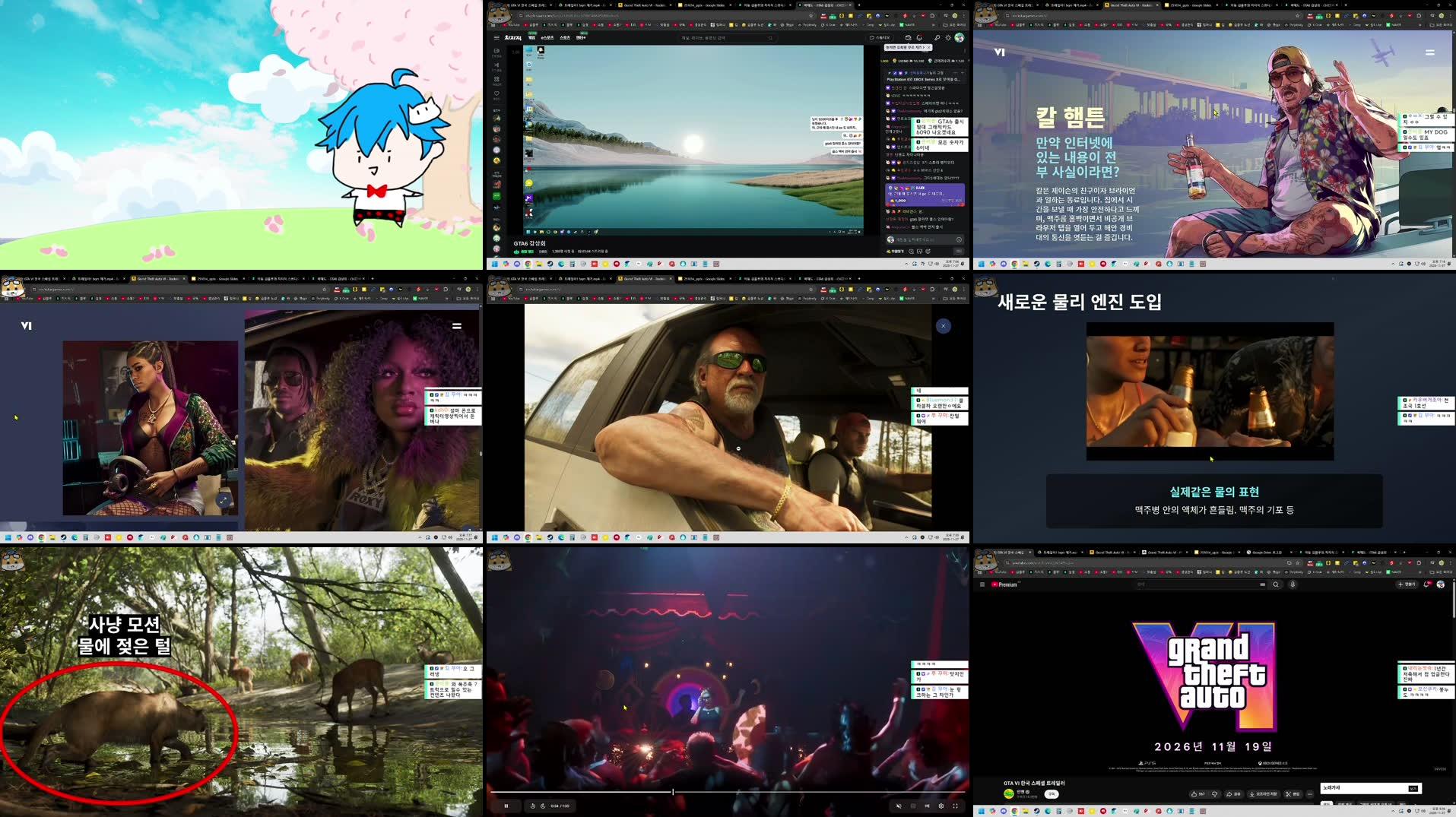Click the 스튜디오 button on Chzzk
1456x817 pixels.
click(880, 37)
